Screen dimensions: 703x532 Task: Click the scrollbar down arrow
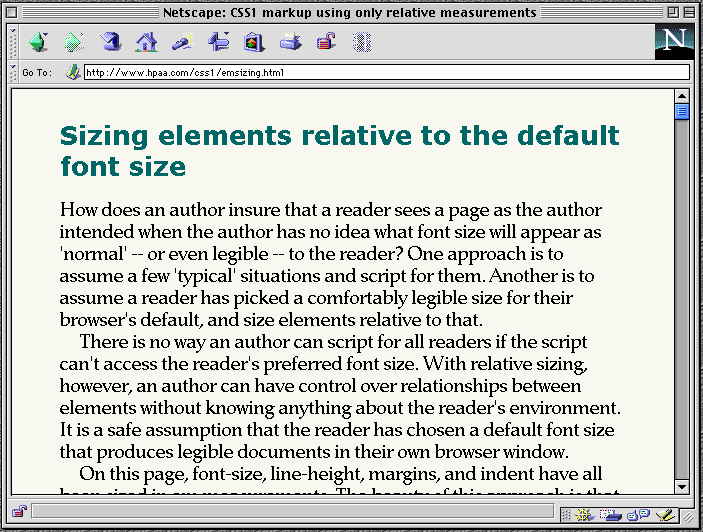[x=682, y=487]
